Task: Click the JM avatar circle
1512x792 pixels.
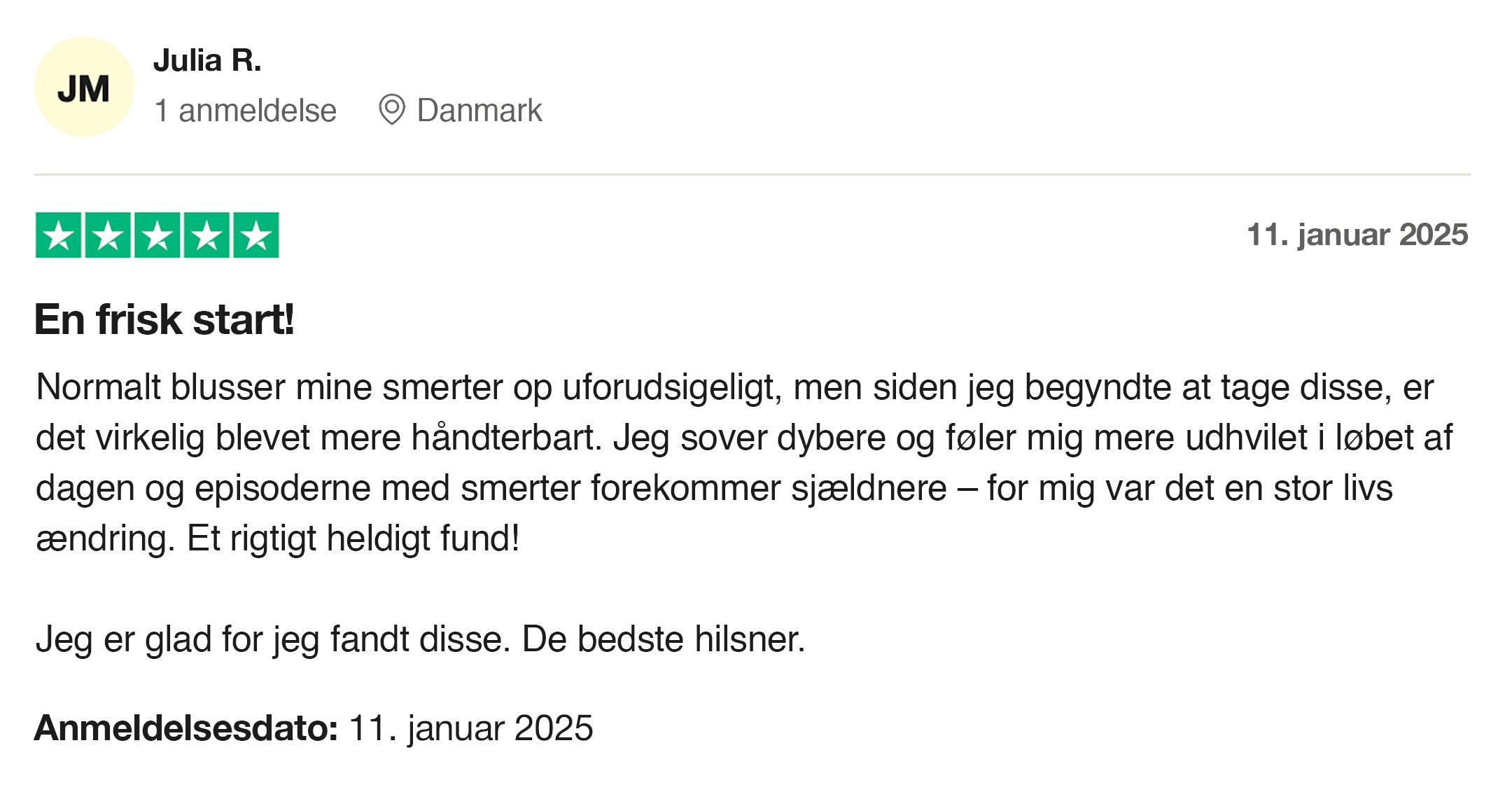Action: (84, 87)
